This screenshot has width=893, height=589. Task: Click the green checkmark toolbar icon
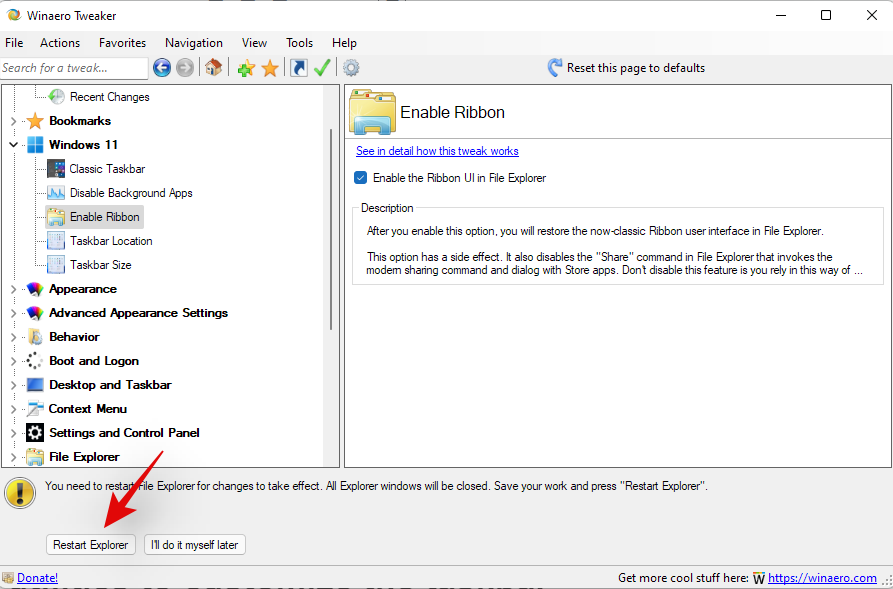click(x=322, y=68)
